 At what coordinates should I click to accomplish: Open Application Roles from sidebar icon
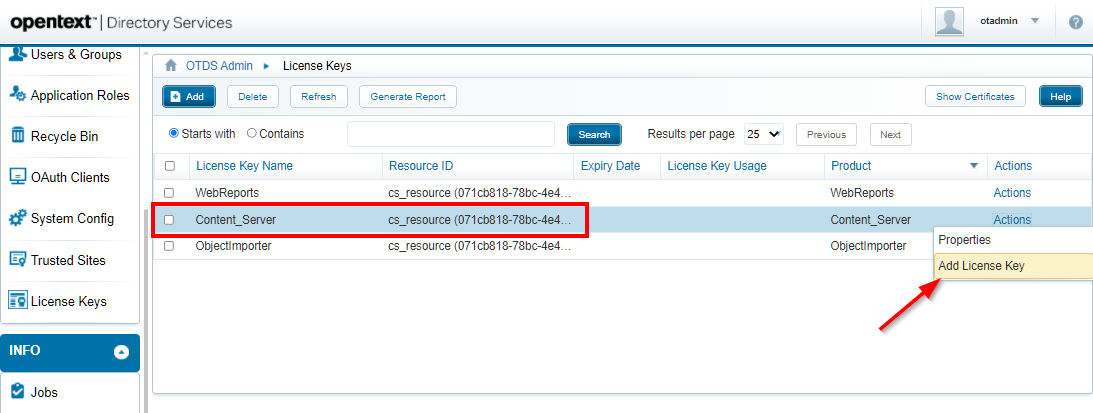[x=17, y=95]
